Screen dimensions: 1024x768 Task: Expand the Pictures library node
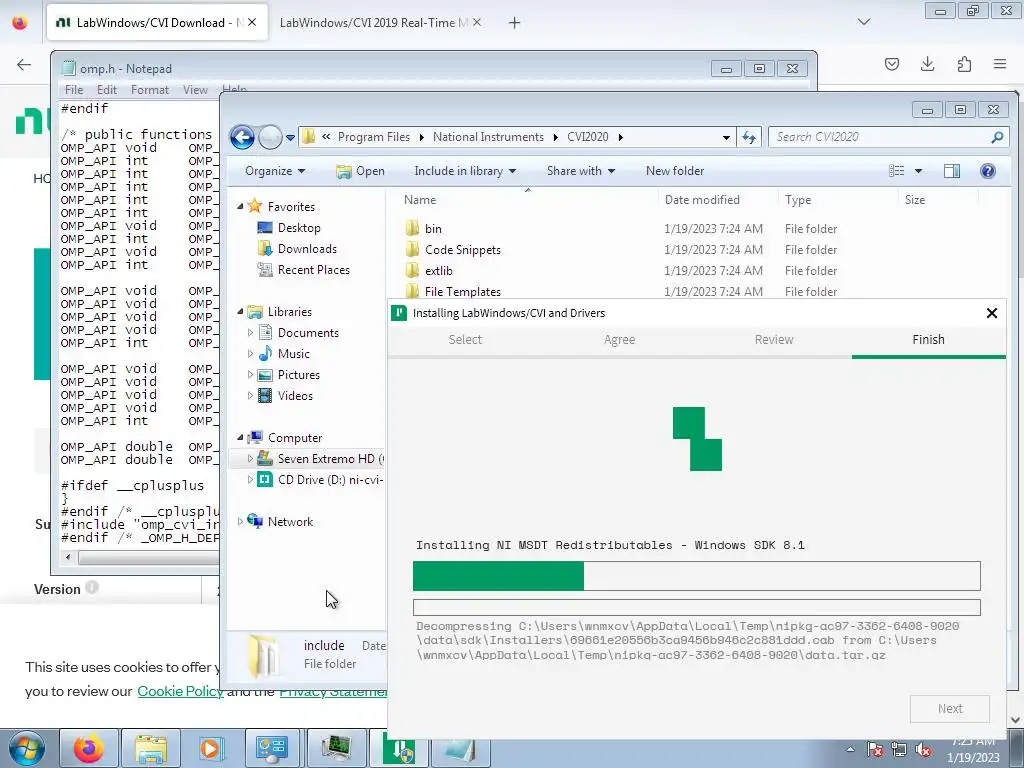click(x=250, y=375)
